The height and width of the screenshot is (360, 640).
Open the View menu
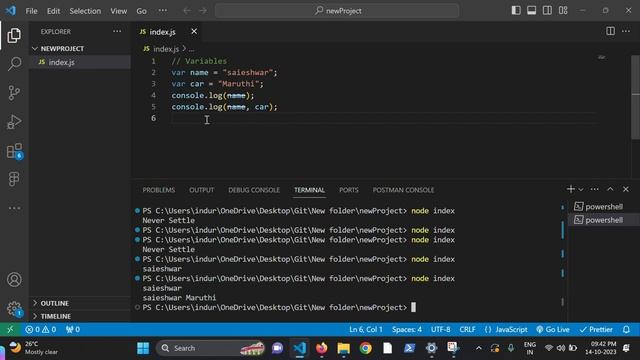click(118, 11)
